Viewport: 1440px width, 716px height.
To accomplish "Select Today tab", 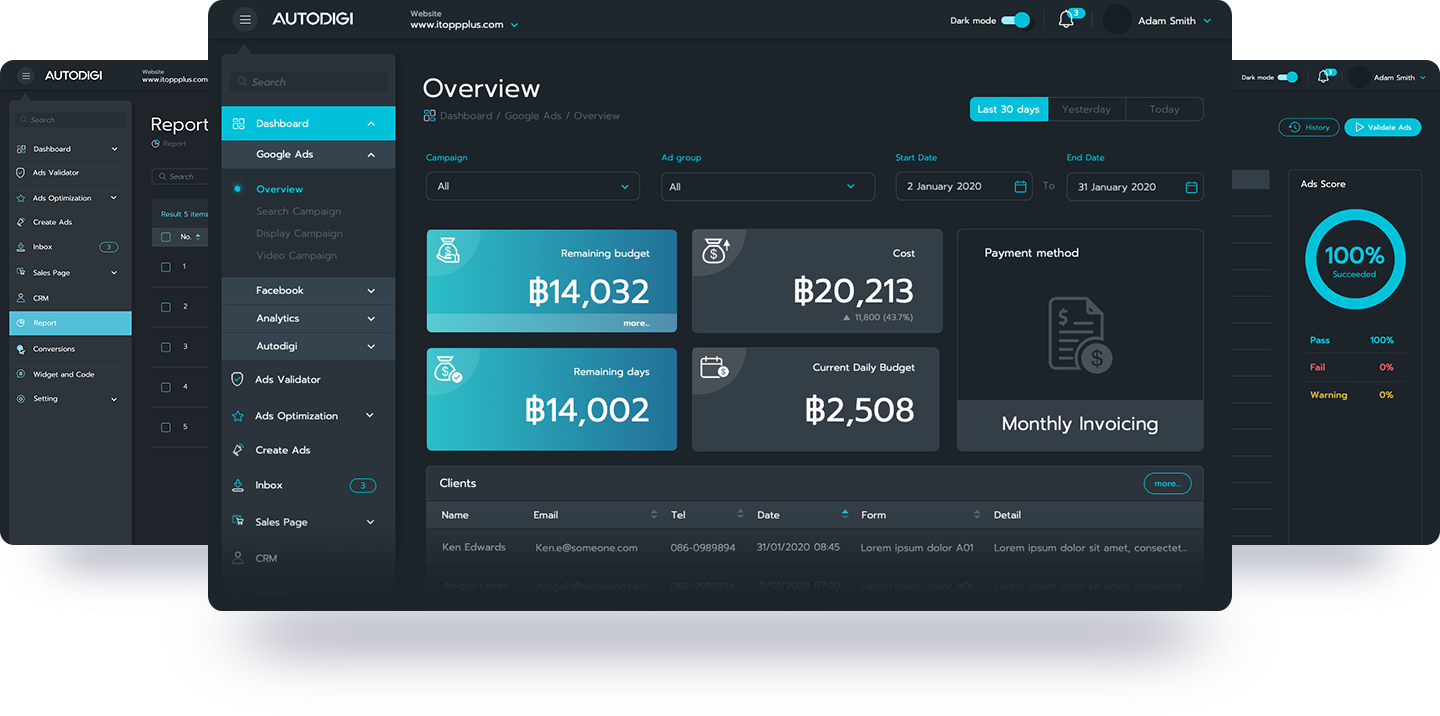I will (x=1164, y=110).
